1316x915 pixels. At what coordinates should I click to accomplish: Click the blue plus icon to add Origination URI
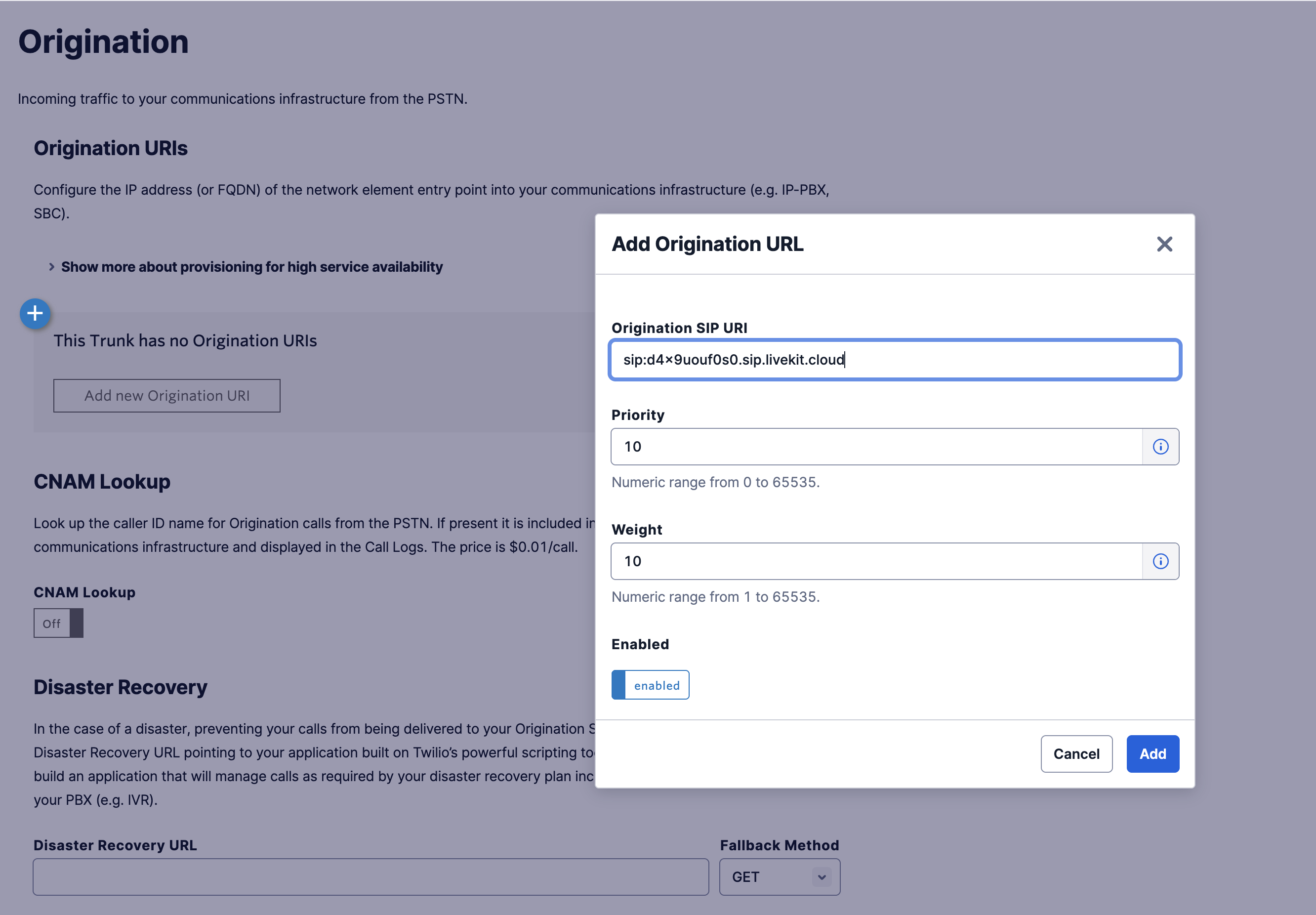35,314
